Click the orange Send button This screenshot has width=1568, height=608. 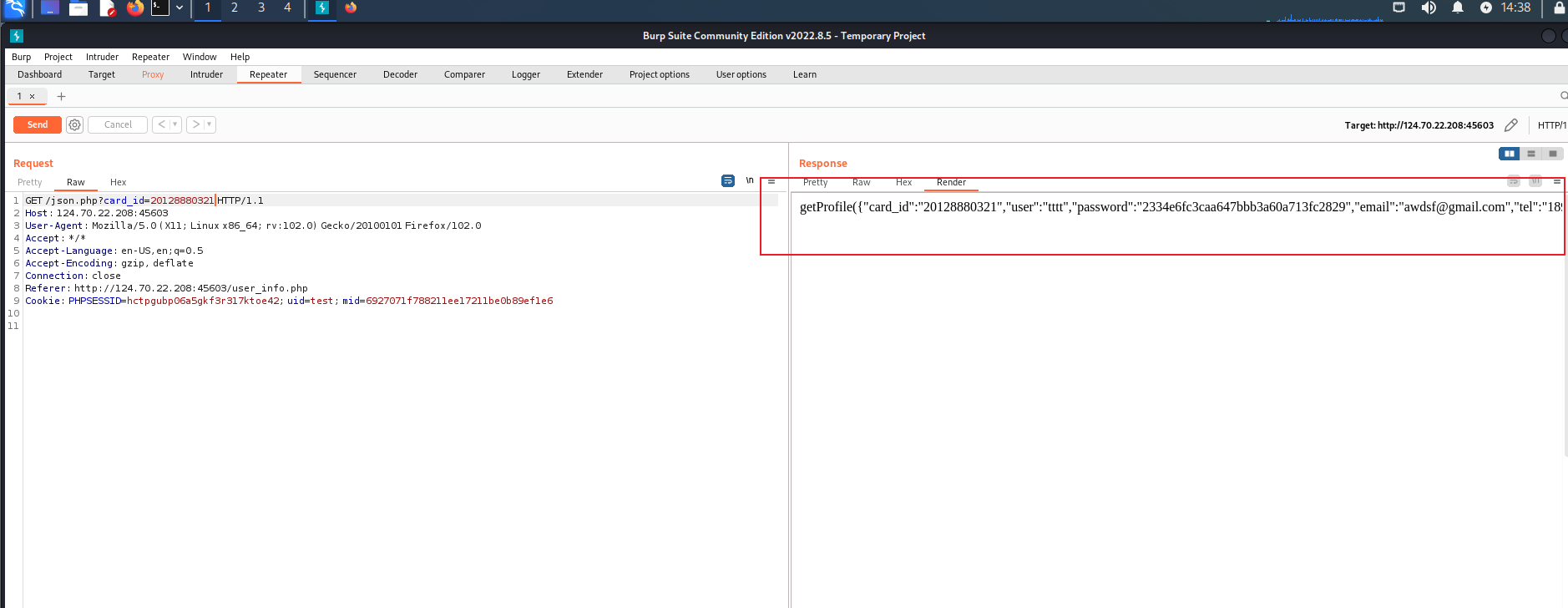point(38,124)
